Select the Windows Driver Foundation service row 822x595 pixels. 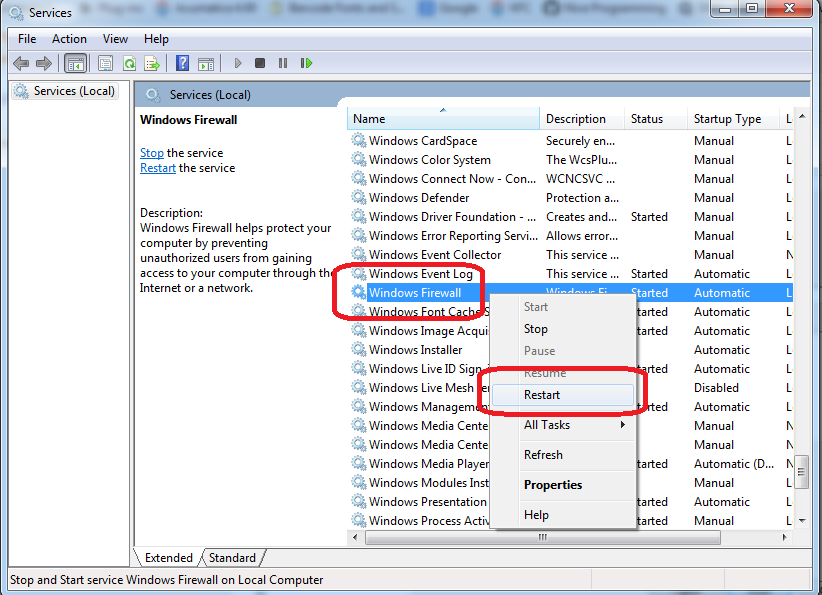pyautogui.click(x=571, y=217)
